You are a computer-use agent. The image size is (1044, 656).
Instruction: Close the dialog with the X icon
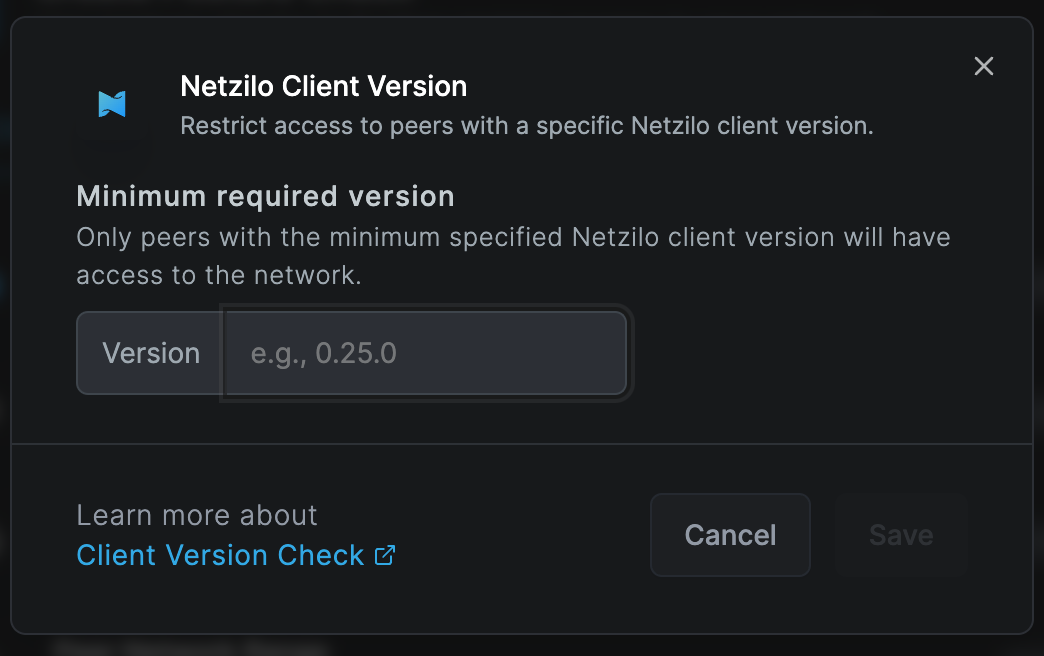983,66
